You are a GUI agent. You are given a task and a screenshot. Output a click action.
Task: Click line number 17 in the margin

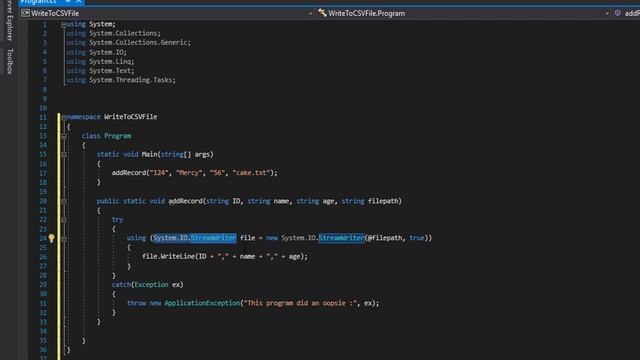tap(43, 173)
